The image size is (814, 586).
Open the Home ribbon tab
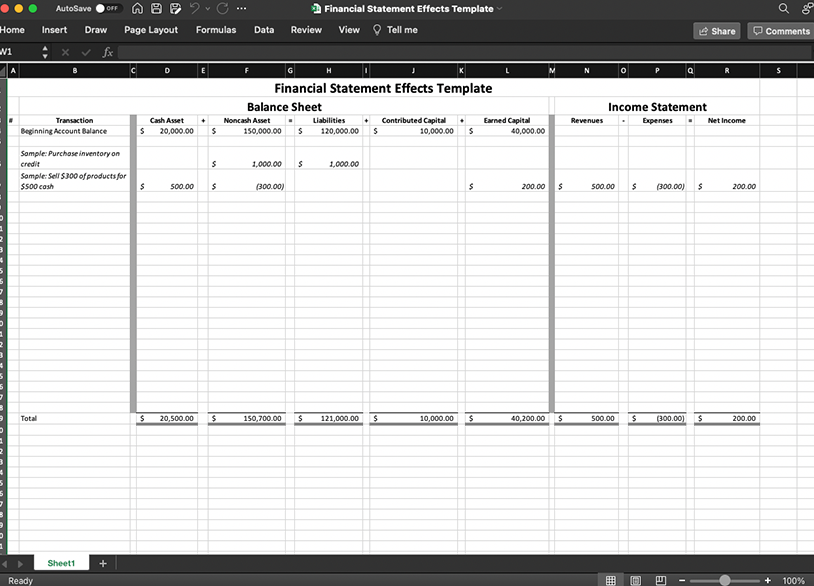pyautogui.click(x=12, y=30)
